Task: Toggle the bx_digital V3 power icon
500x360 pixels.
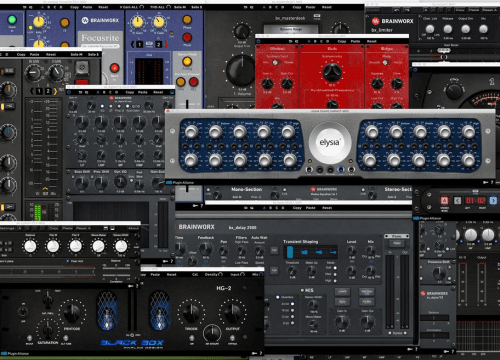Action: click(x=69, y=92)
